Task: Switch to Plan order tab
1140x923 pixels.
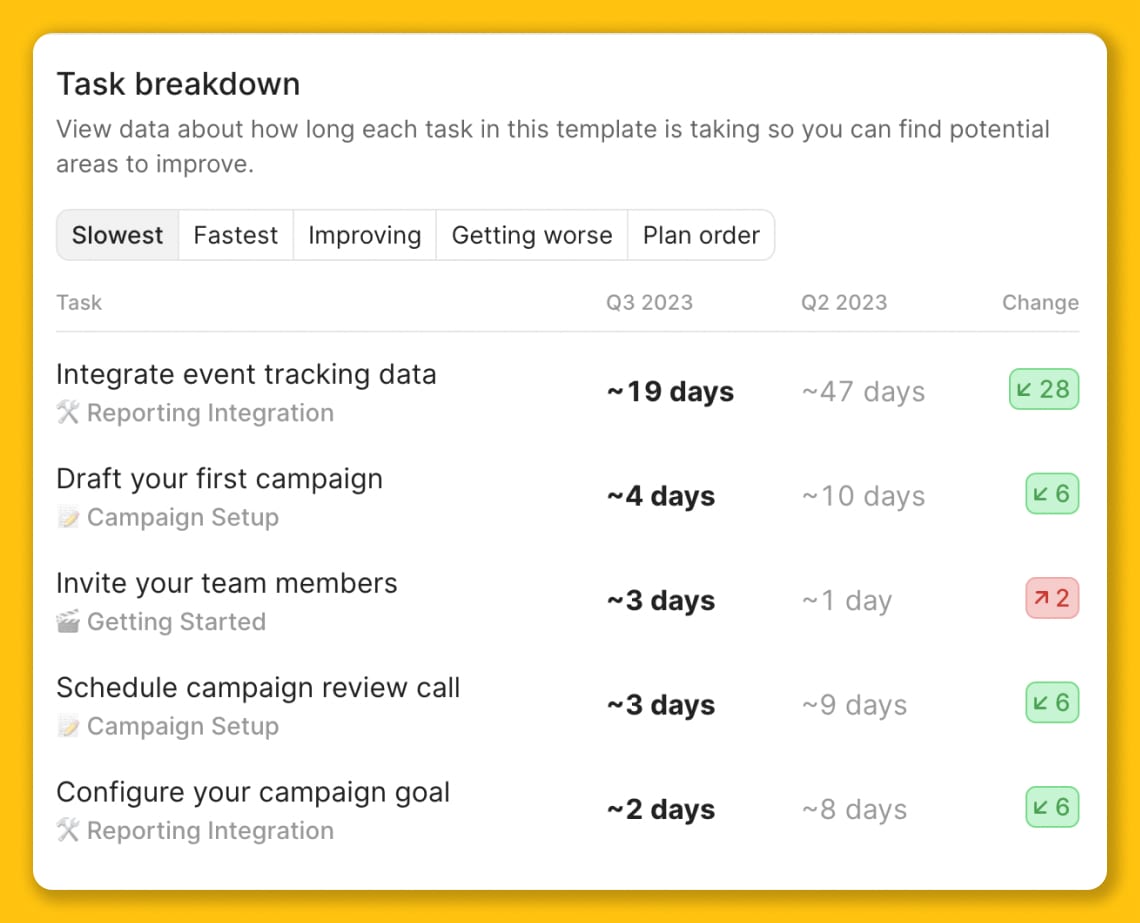Action: [x=701, y=235]
